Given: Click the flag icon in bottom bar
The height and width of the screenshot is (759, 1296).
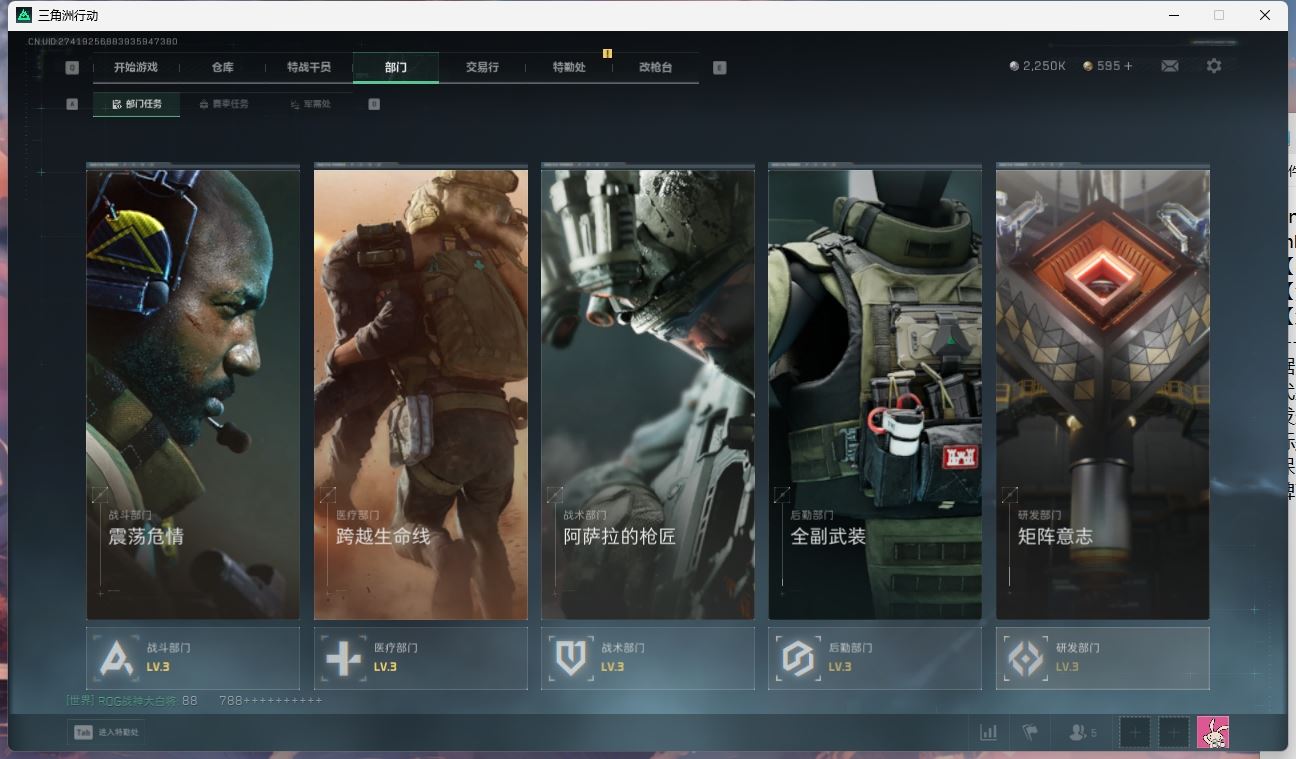Looking at the screenshot, I should [1030, 733].
